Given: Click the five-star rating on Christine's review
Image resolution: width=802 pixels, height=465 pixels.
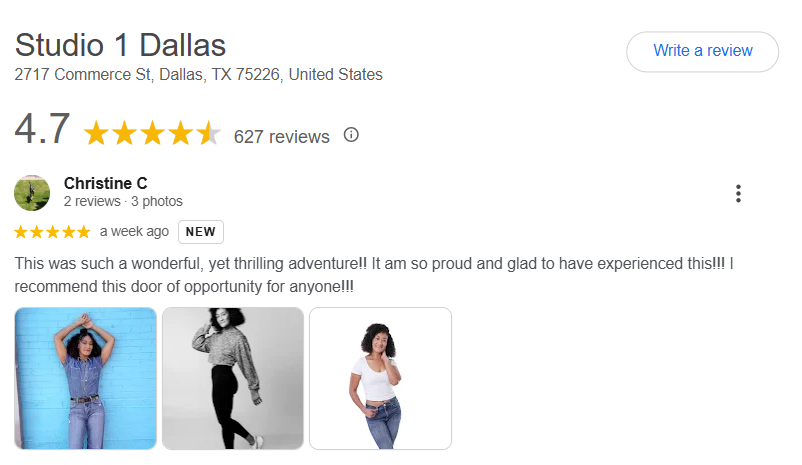Looking at the screenshot, I should (52, 232).
